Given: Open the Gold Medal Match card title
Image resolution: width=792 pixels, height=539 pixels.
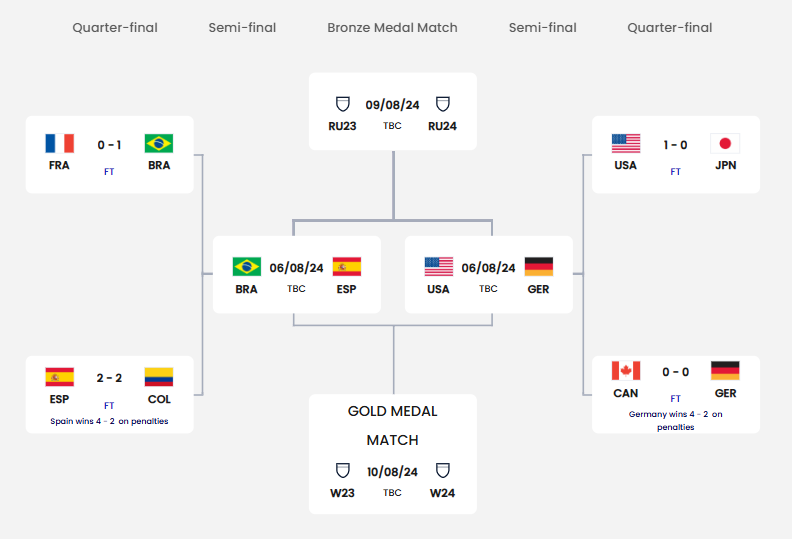Looking at the screenshot, I should 392,425.
